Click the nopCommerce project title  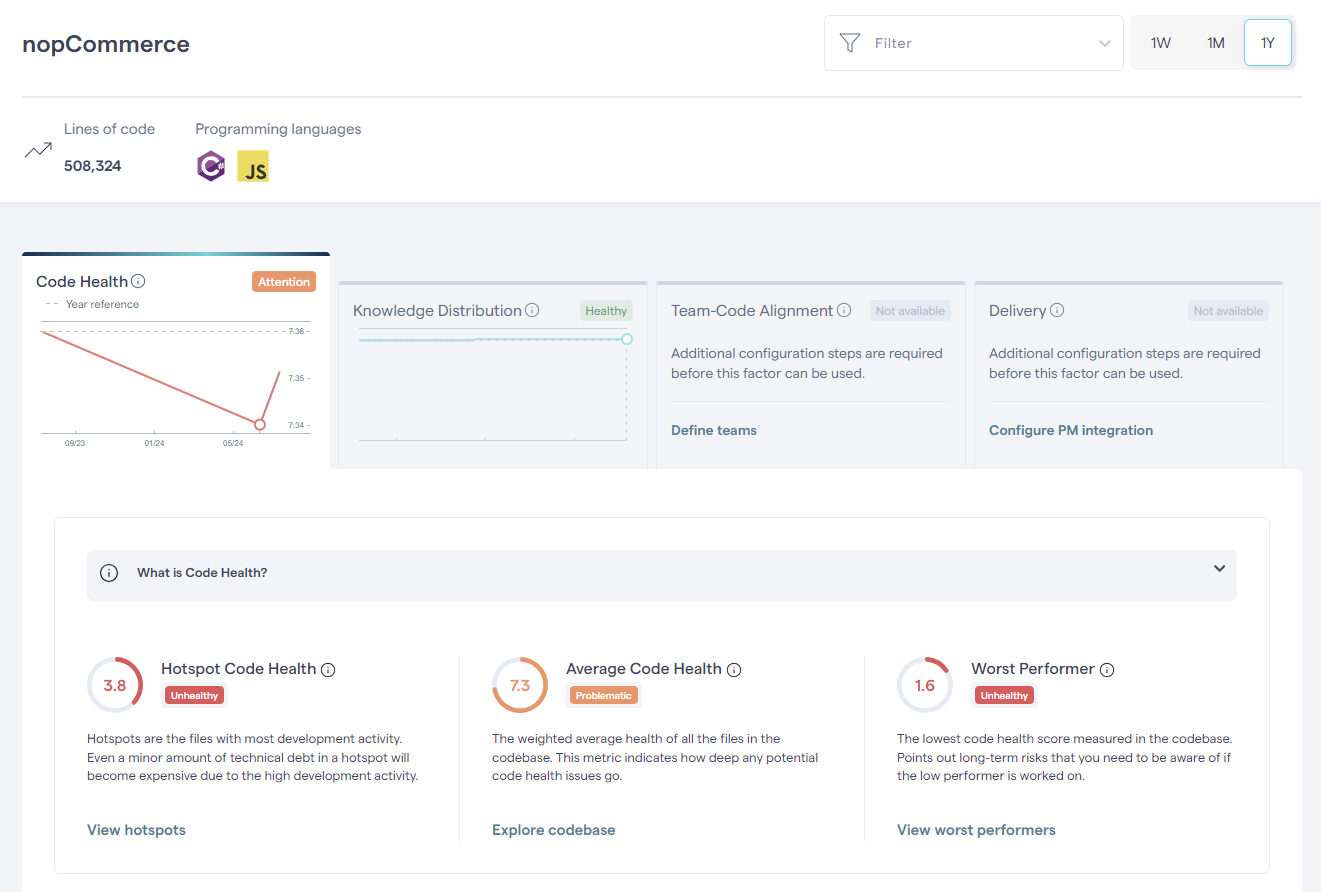[106, 44]
